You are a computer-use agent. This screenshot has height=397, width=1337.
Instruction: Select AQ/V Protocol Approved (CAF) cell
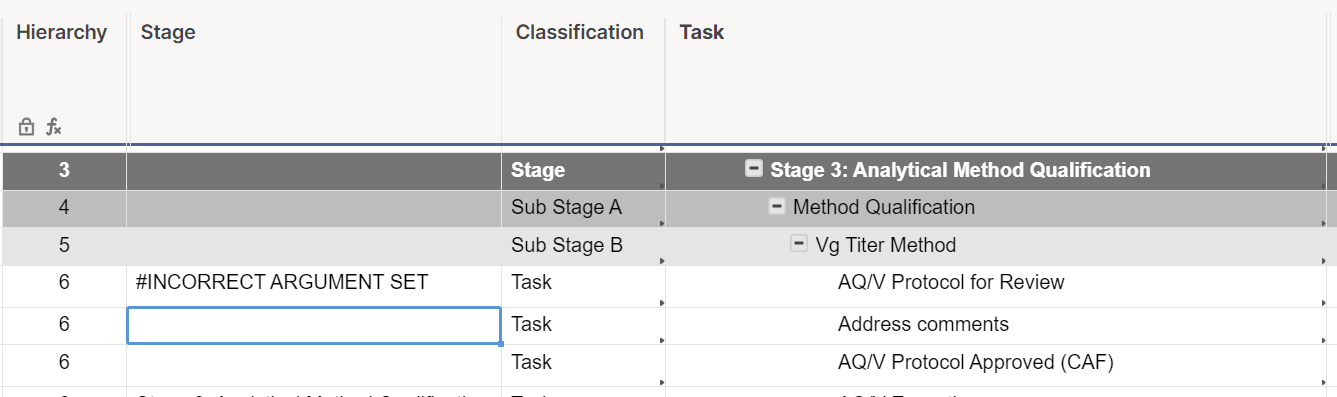tap(994, 362)
